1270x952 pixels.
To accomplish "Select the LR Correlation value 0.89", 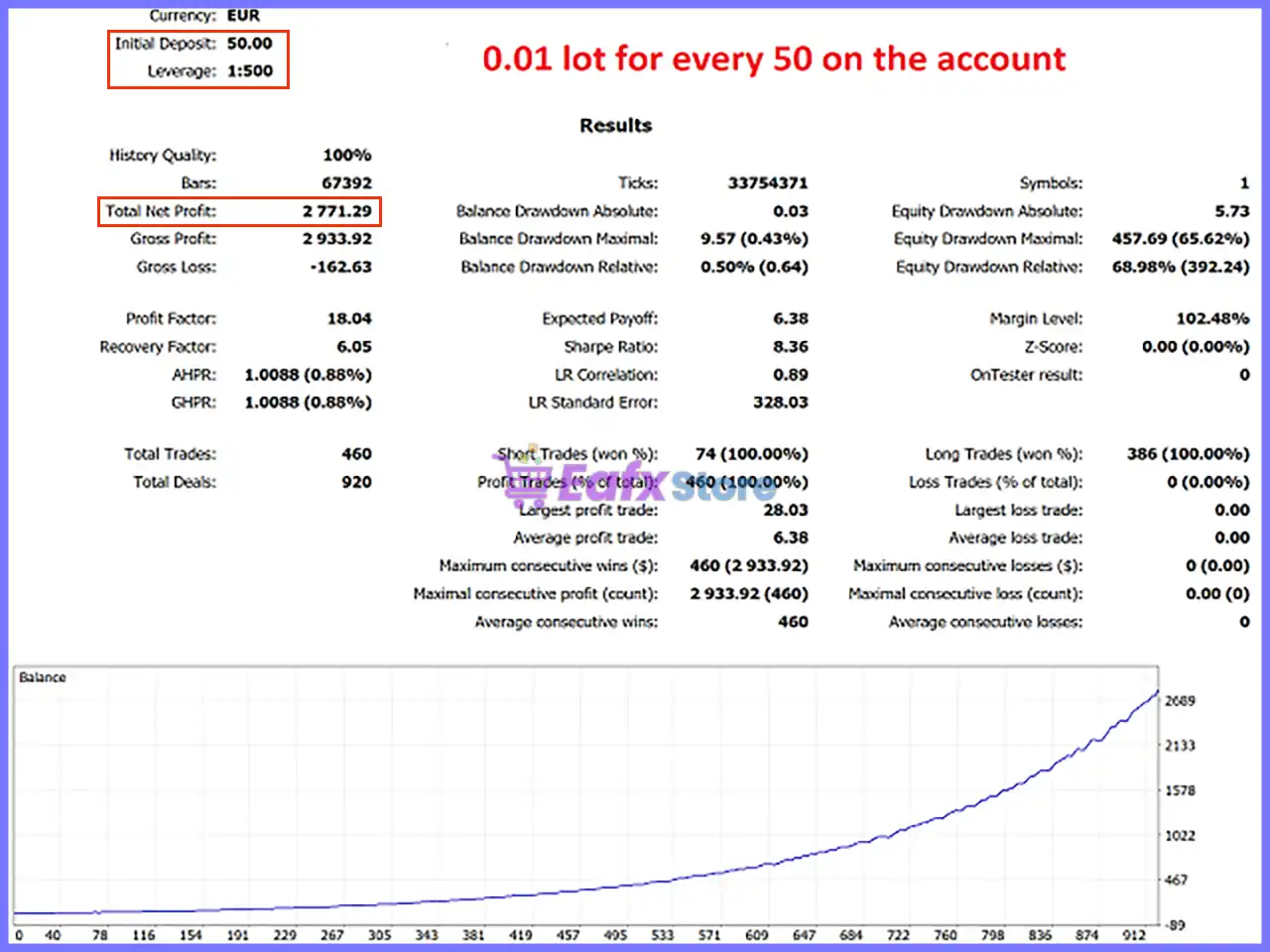I will pyautogui.click(x=791, y=375).
